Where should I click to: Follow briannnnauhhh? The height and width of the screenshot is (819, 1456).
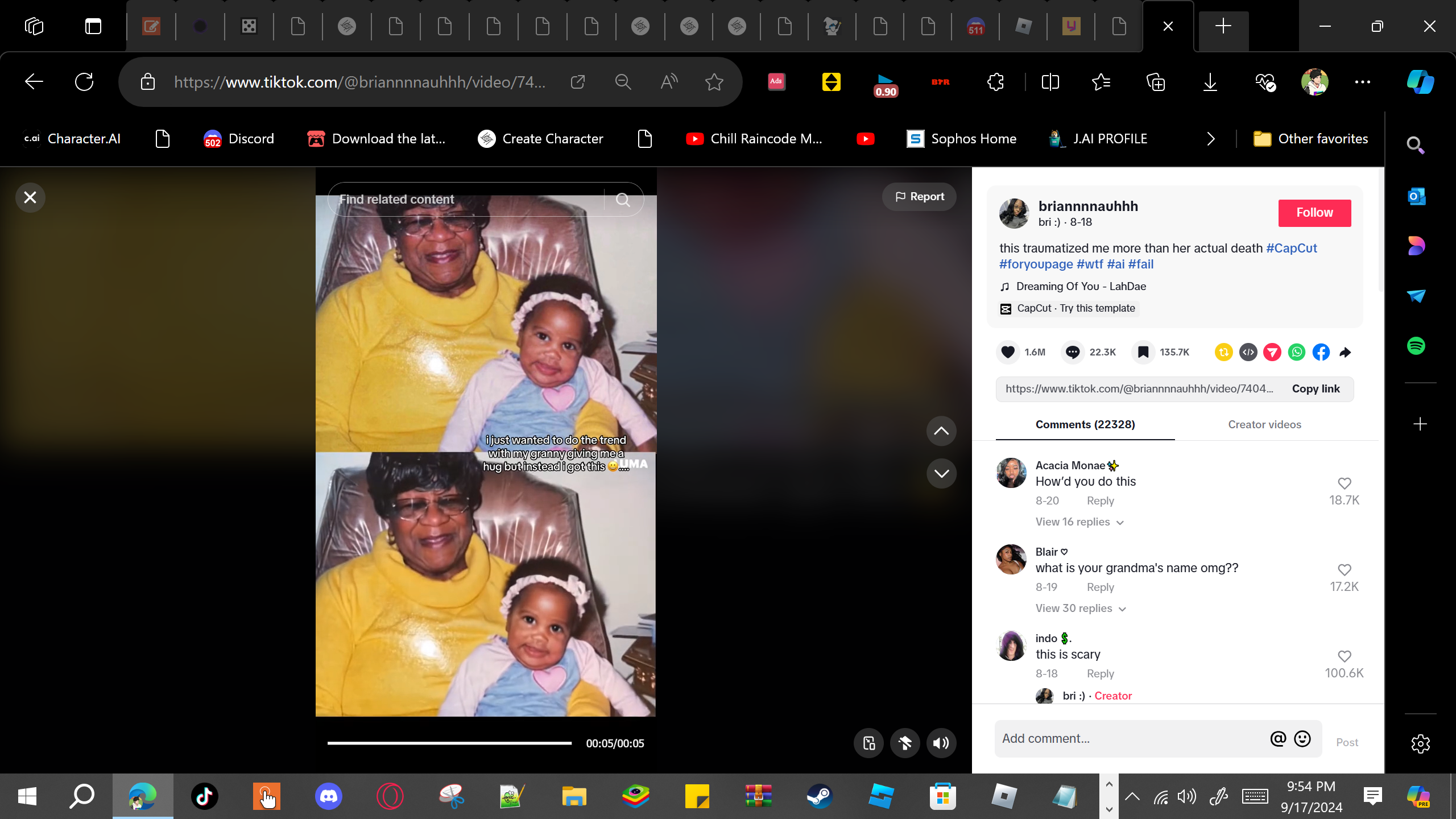point(1314,213)
